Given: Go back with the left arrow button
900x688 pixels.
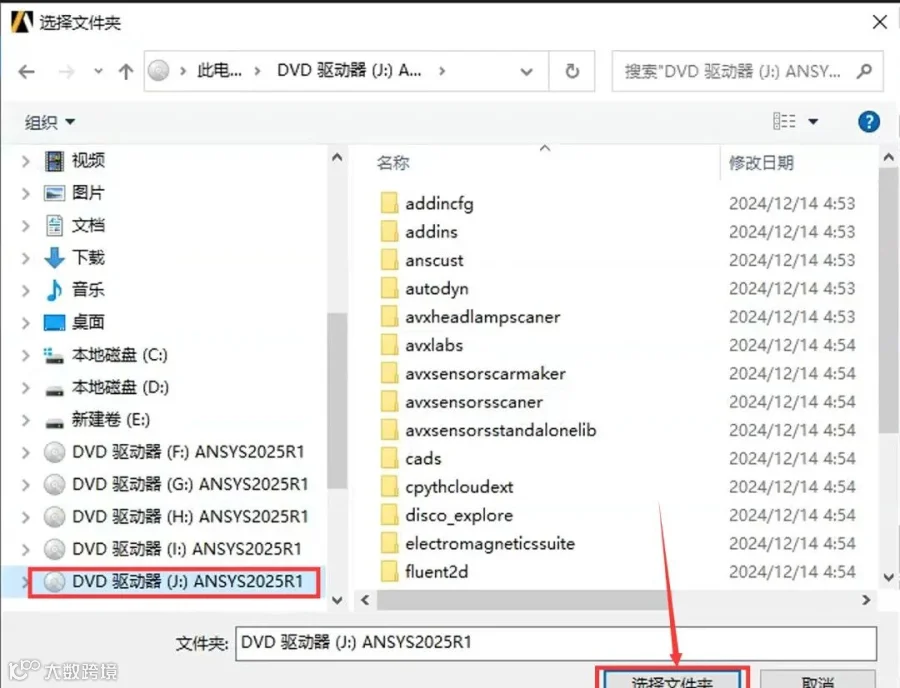Looking at the screenshot, I should pos(26,72).
